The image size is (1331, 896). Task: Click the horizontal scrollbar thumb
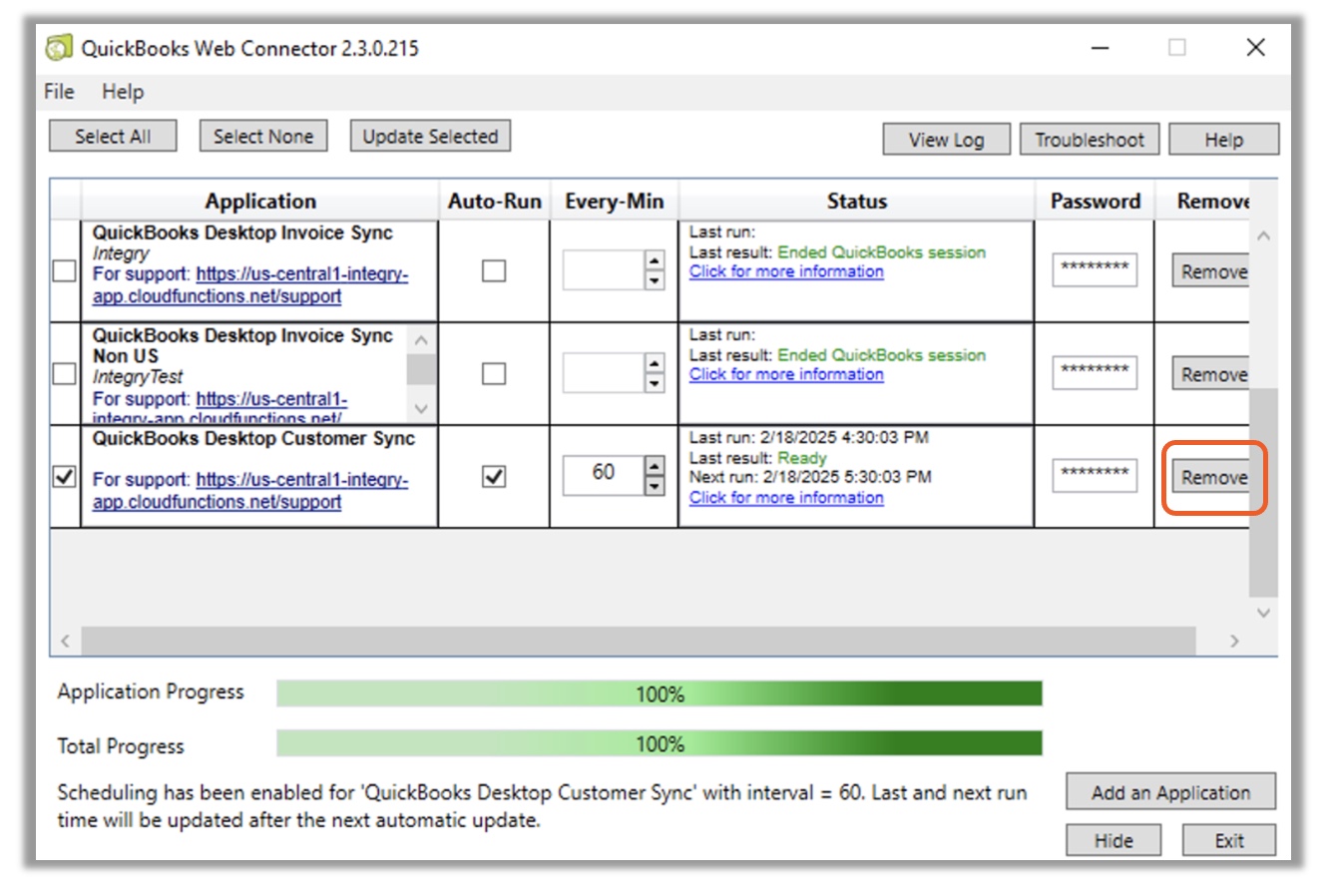(x=639, y=641)
